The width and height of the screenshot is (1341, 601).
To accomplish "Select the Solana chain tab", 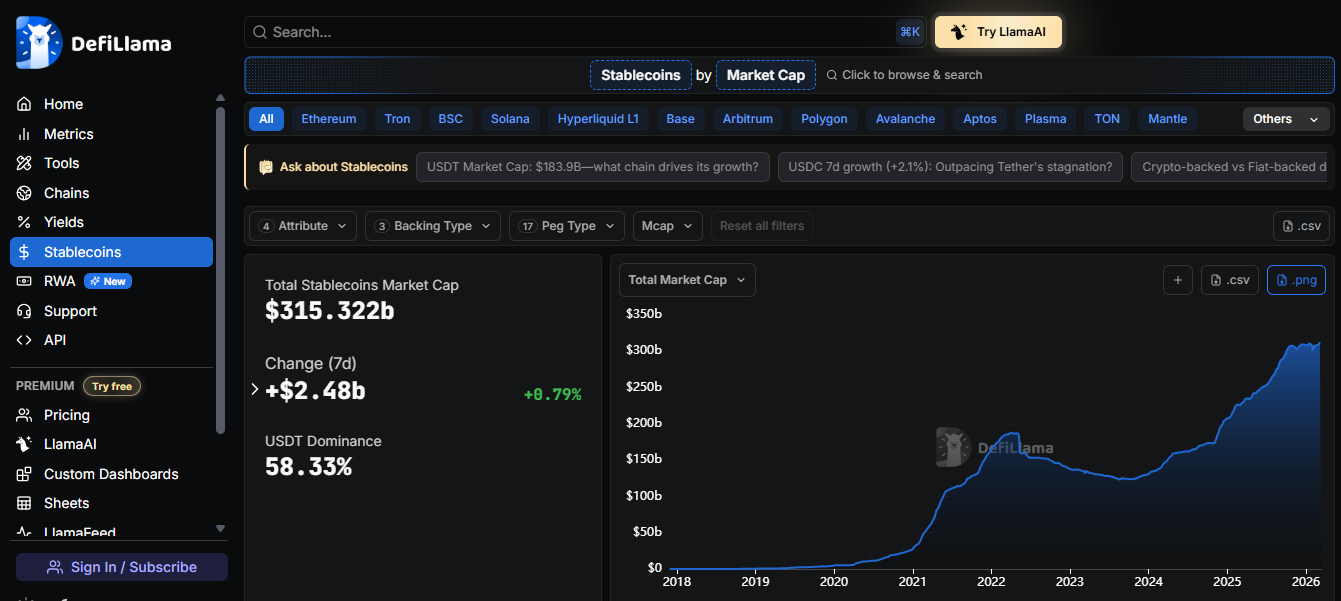I will 510,119.
